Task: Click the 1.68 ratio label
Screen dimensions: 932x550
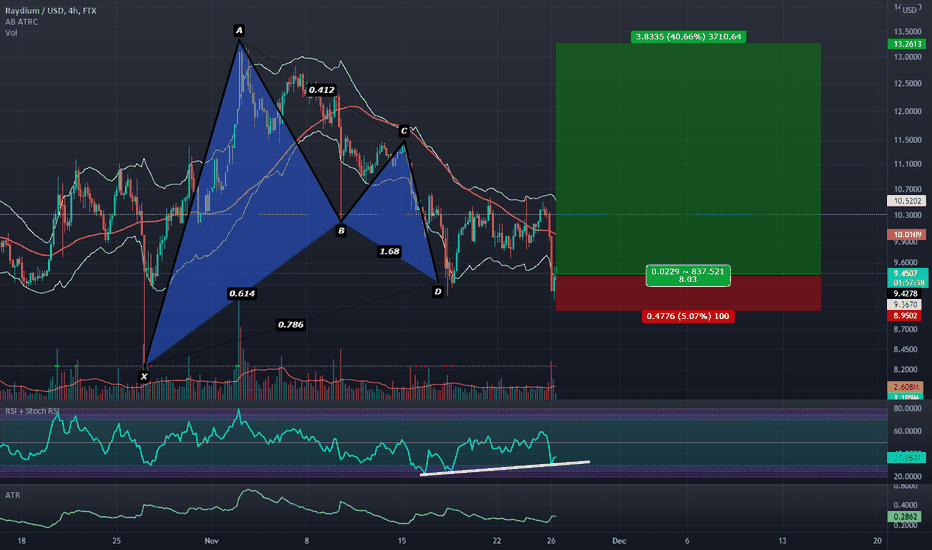Action: tap(389, 252)
